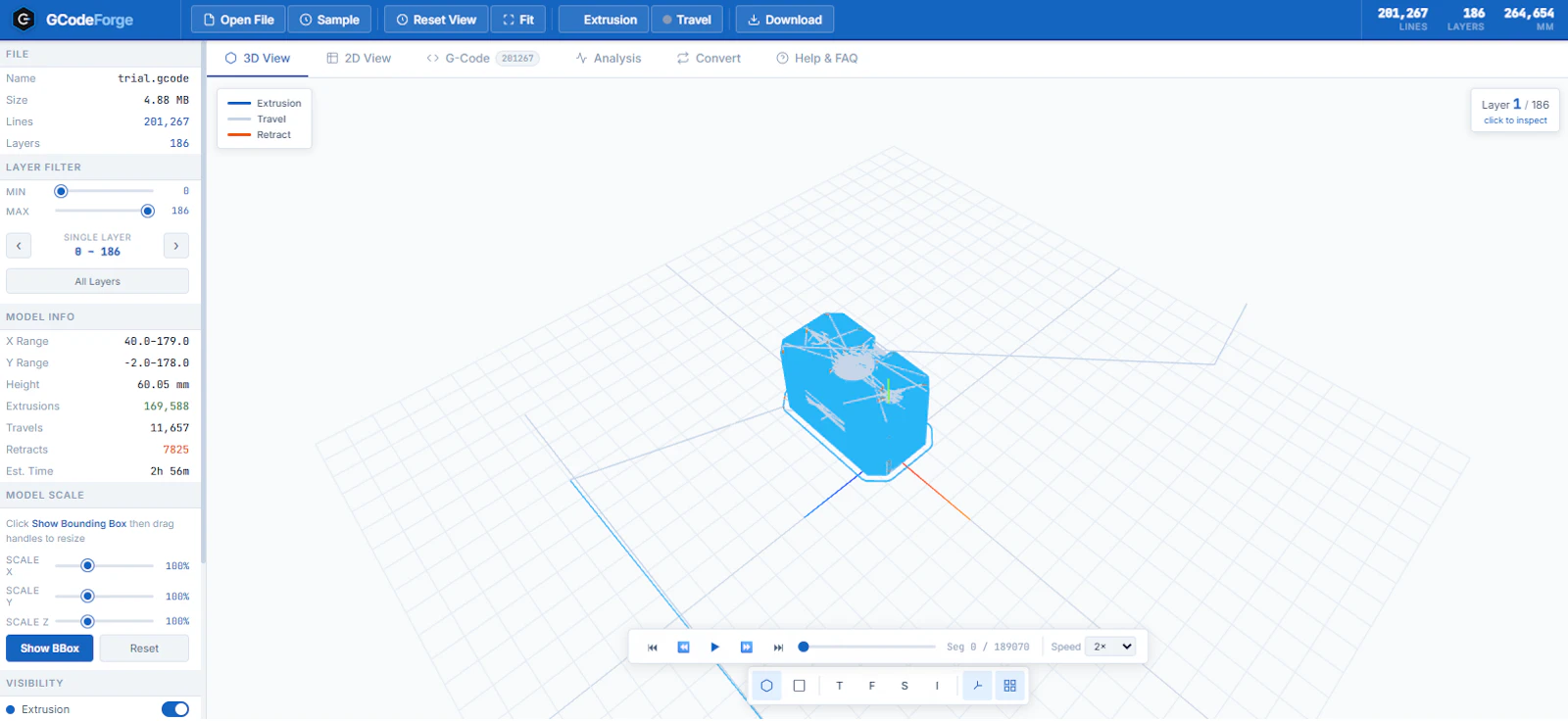Image resolution: width=1568 pixels, height=721 pixels.
Task: Open the Analysis tab
Action: pyautogui.click(x=609, y=59)
